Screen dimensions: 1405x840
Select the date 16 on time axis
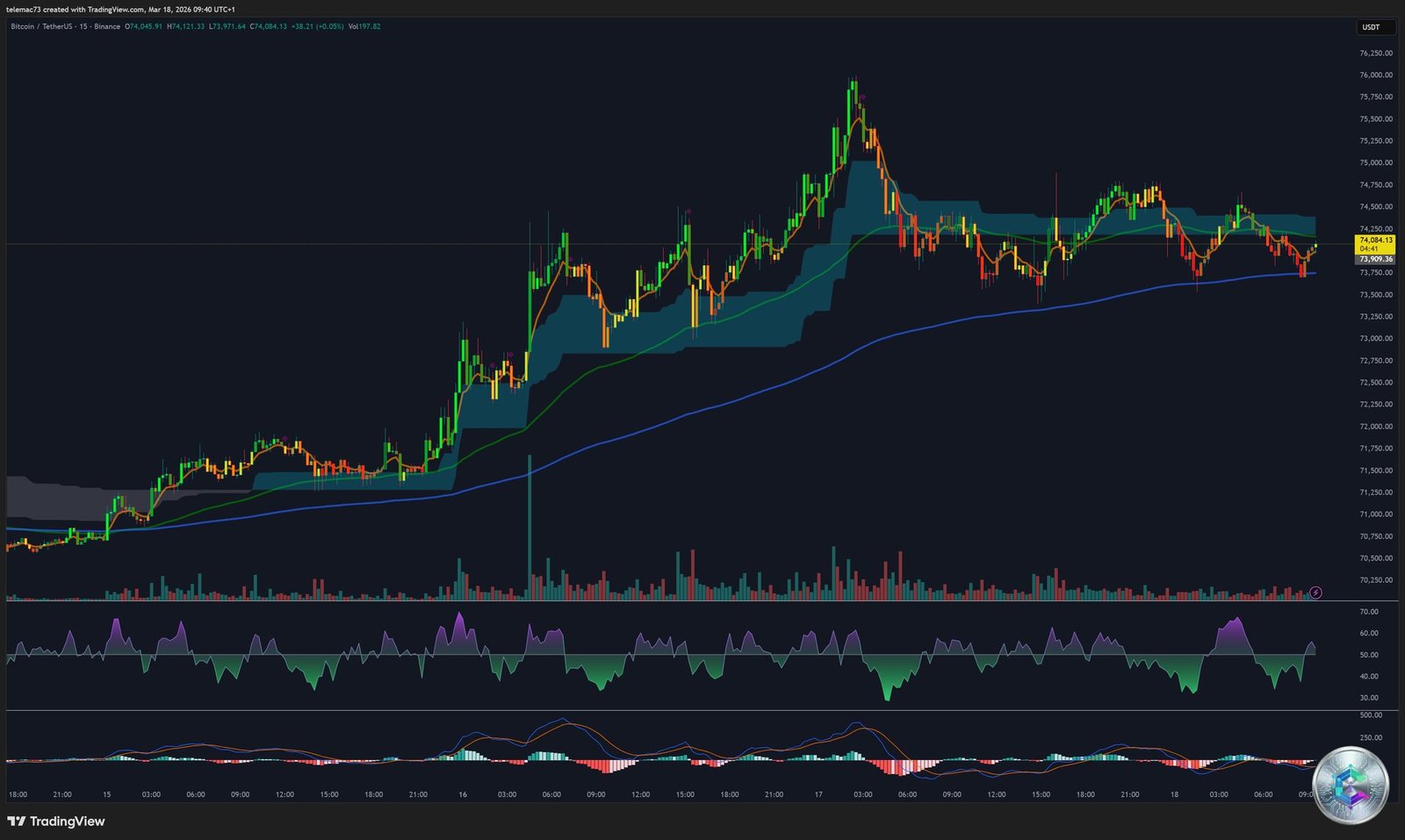pyautogui.click(x=463, y=793)
